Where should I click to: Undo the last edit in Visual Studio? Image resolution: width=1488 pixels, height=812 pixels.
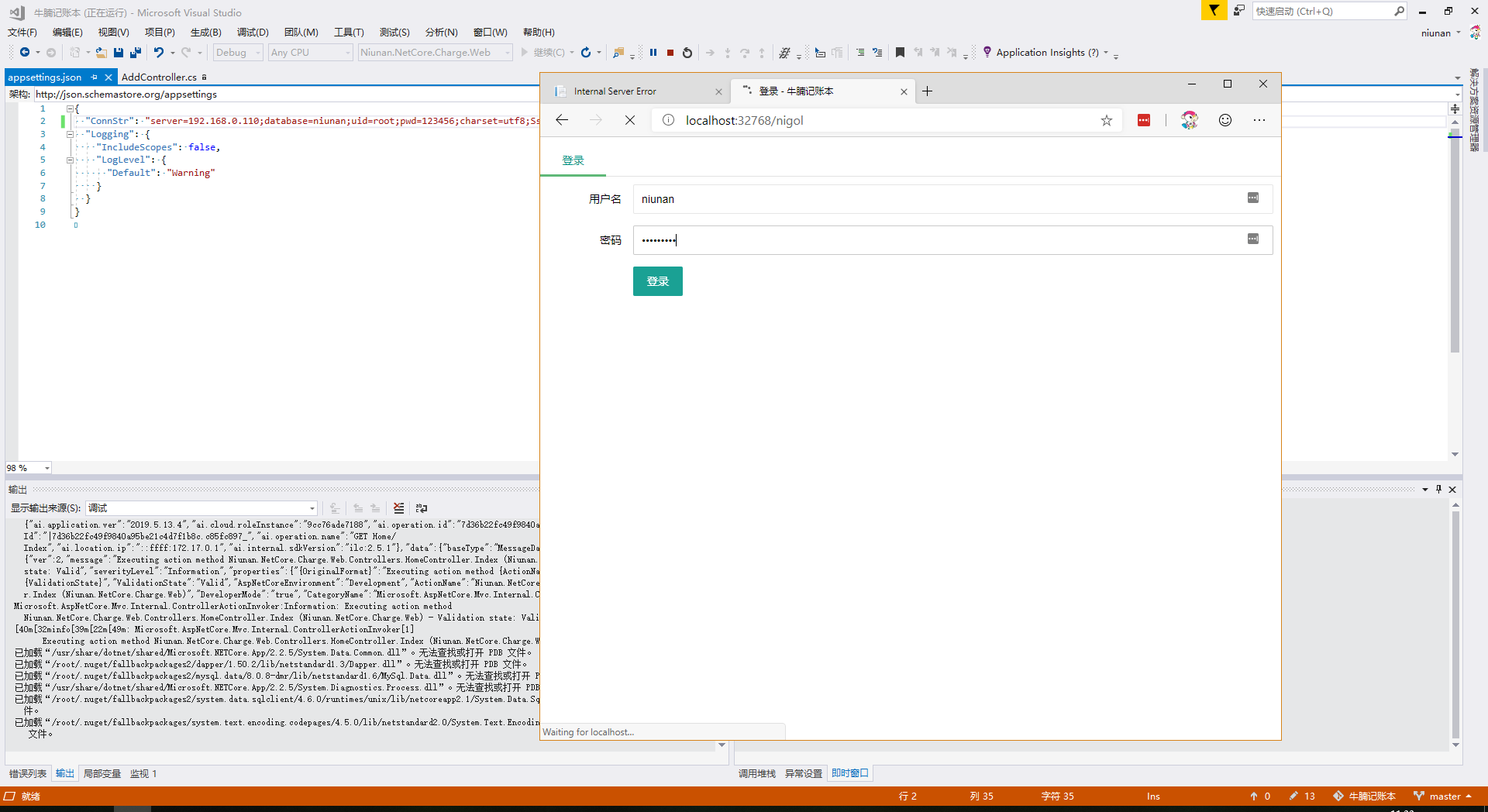(x=159, y=53)
